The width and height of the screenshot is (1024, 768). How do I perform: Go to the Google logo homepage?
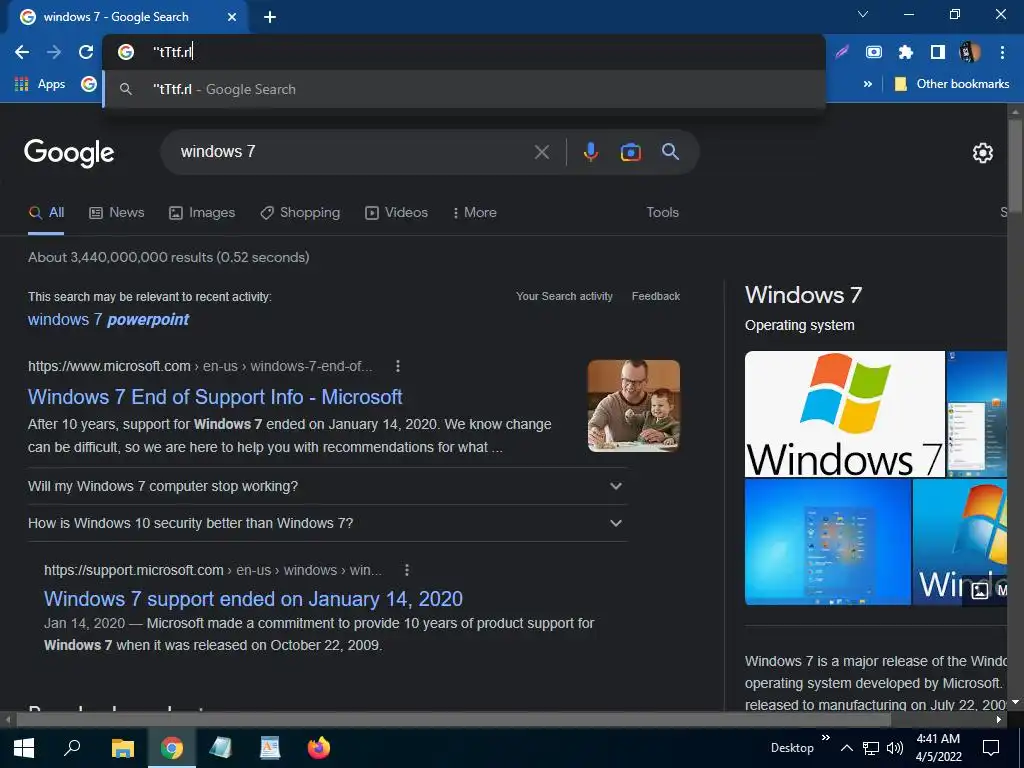coord(69,153)
